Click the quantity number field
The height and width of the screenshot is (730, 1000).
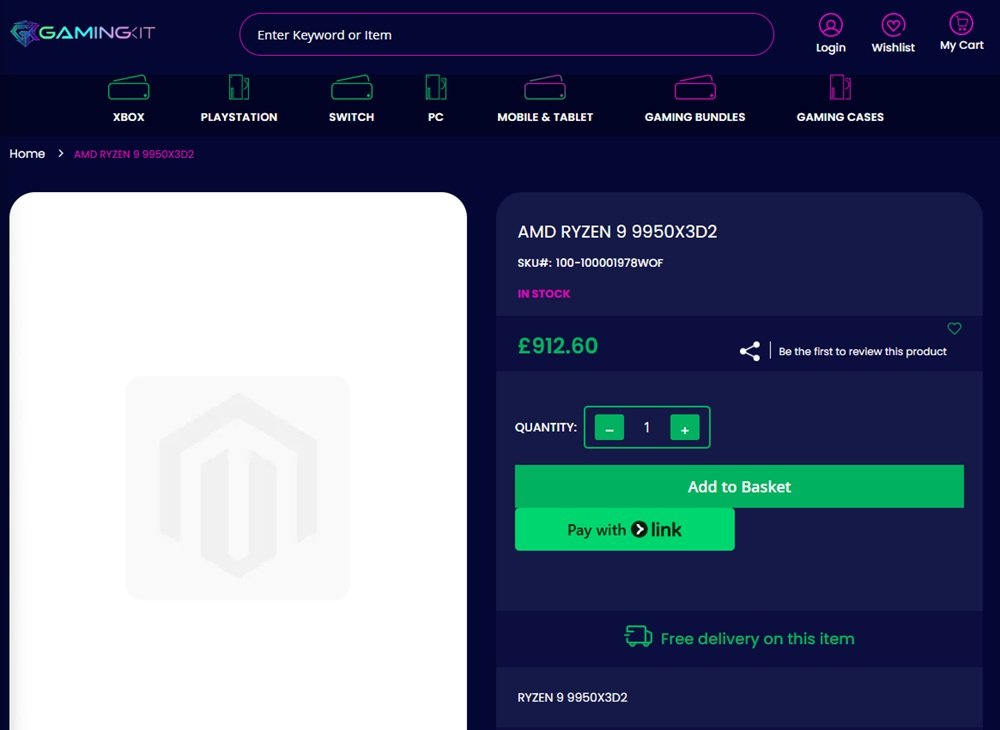[x=647, y=428]
